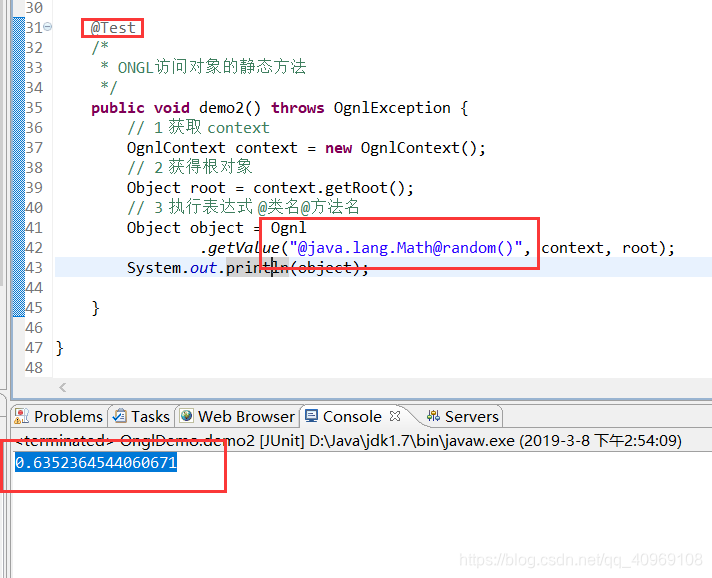Image resolution: width=712 pixels, height=578 pixels.
Task: Place cursor on "public void demo2()" declaration
Action: pyautogui.click(x=176, y=108)
